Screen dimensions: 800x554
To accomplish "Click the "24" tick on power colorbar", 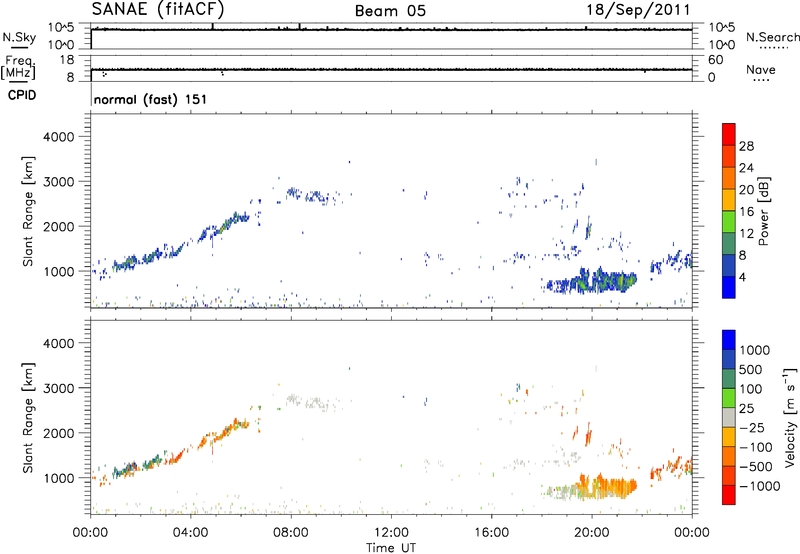I will 746,168.
